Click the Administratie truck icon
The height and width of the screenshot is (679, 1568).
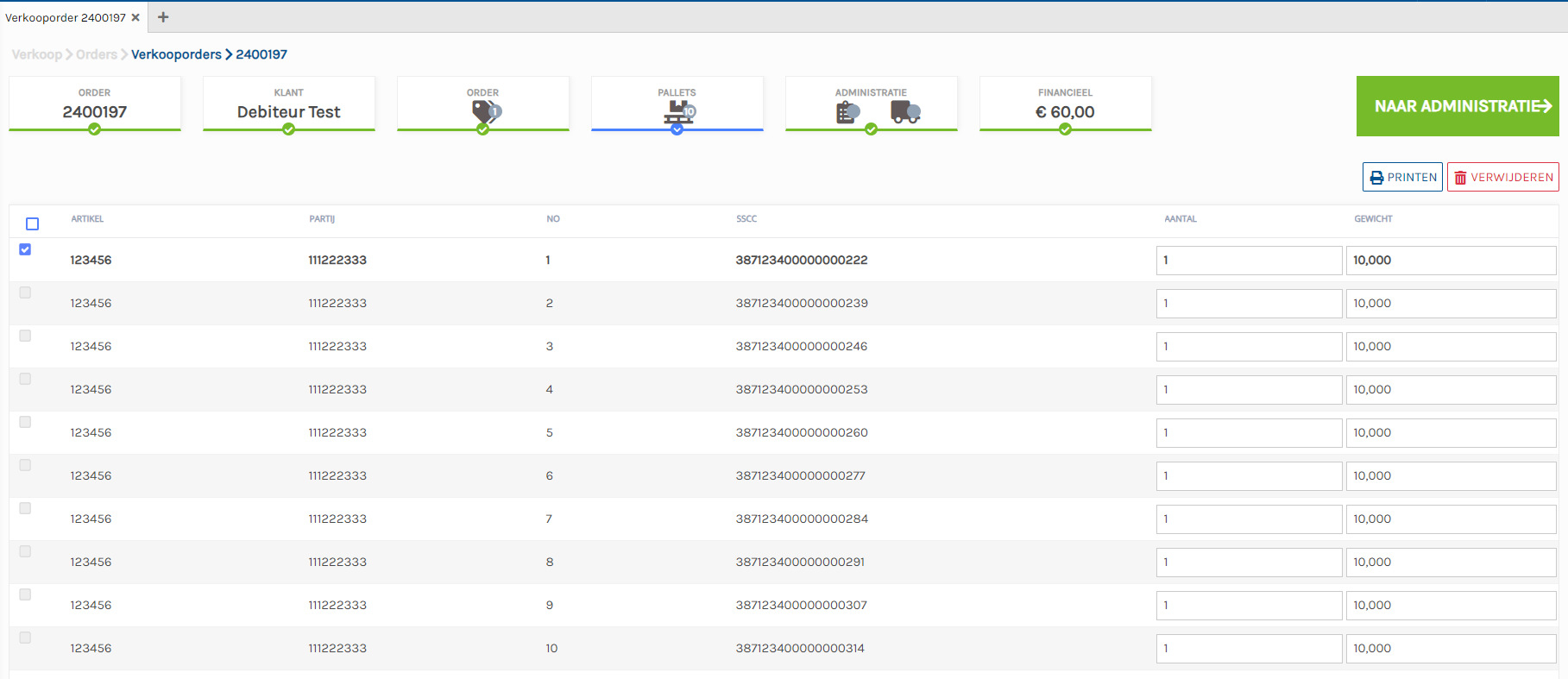click(x=904, y=112)
